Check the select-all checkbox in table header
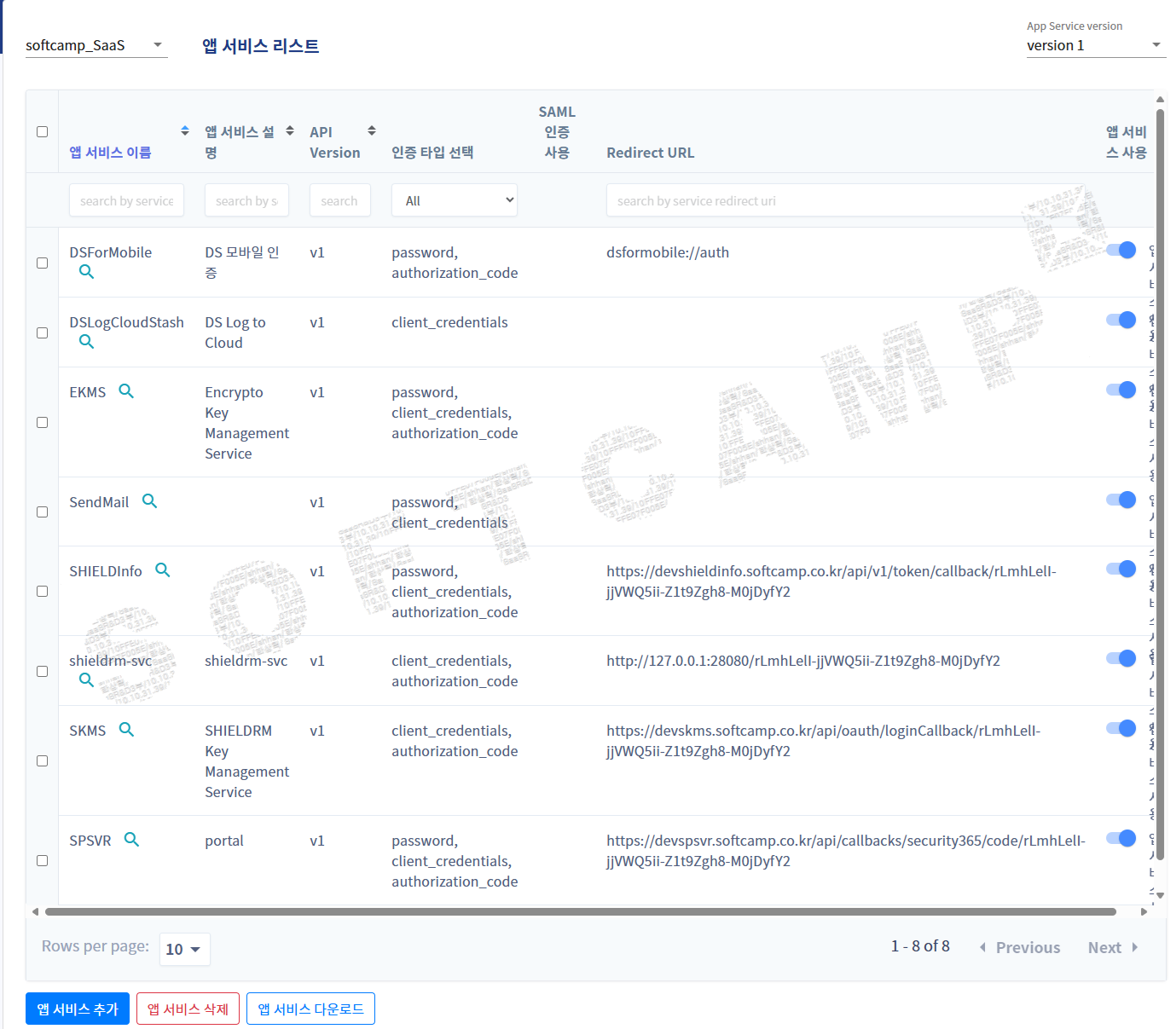Image resolution: width=1176 pixels, height=1029 pixels. click(x=42, y=132)
